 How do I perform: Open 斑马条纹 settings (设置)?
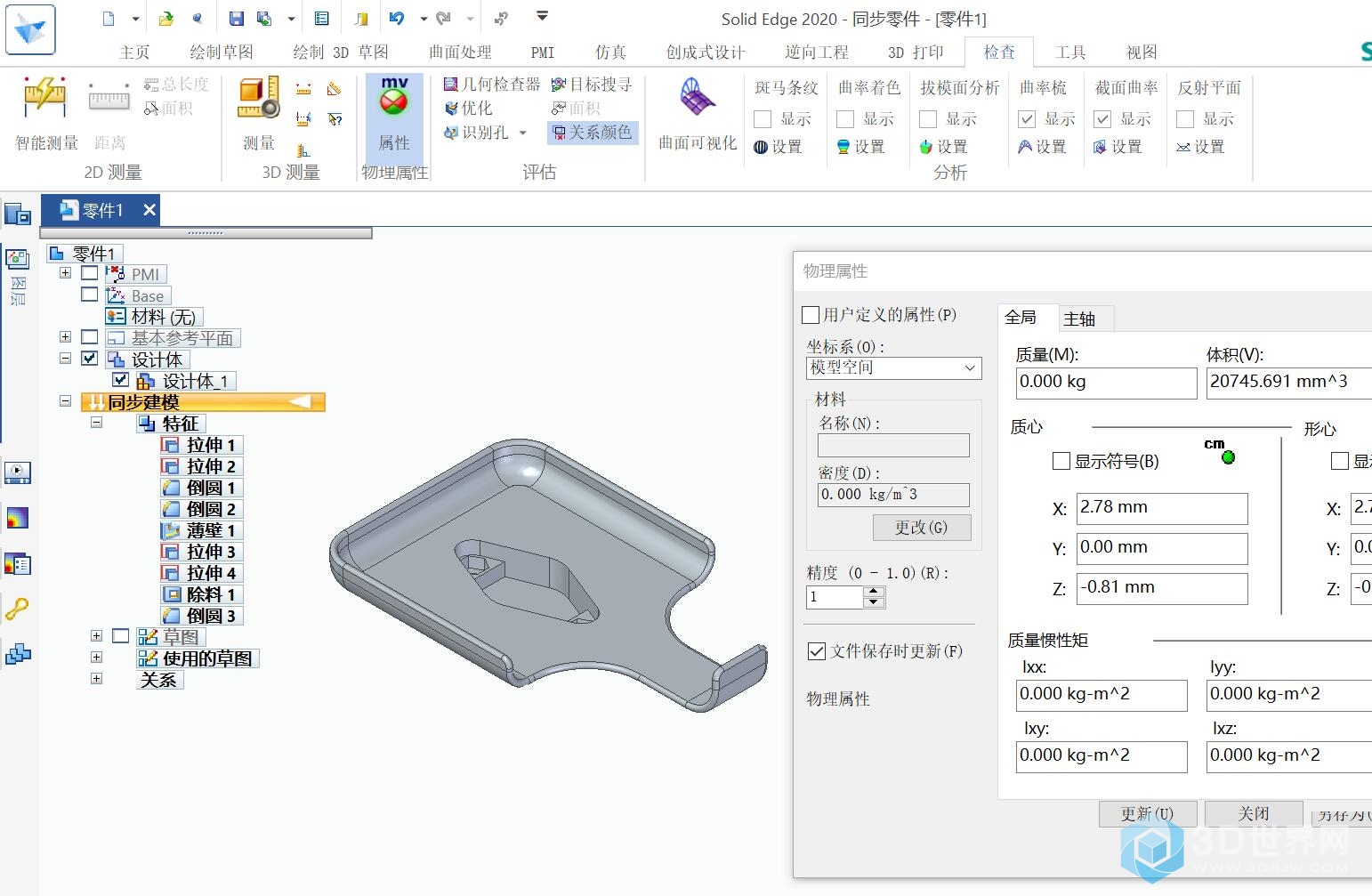point(778,147)
